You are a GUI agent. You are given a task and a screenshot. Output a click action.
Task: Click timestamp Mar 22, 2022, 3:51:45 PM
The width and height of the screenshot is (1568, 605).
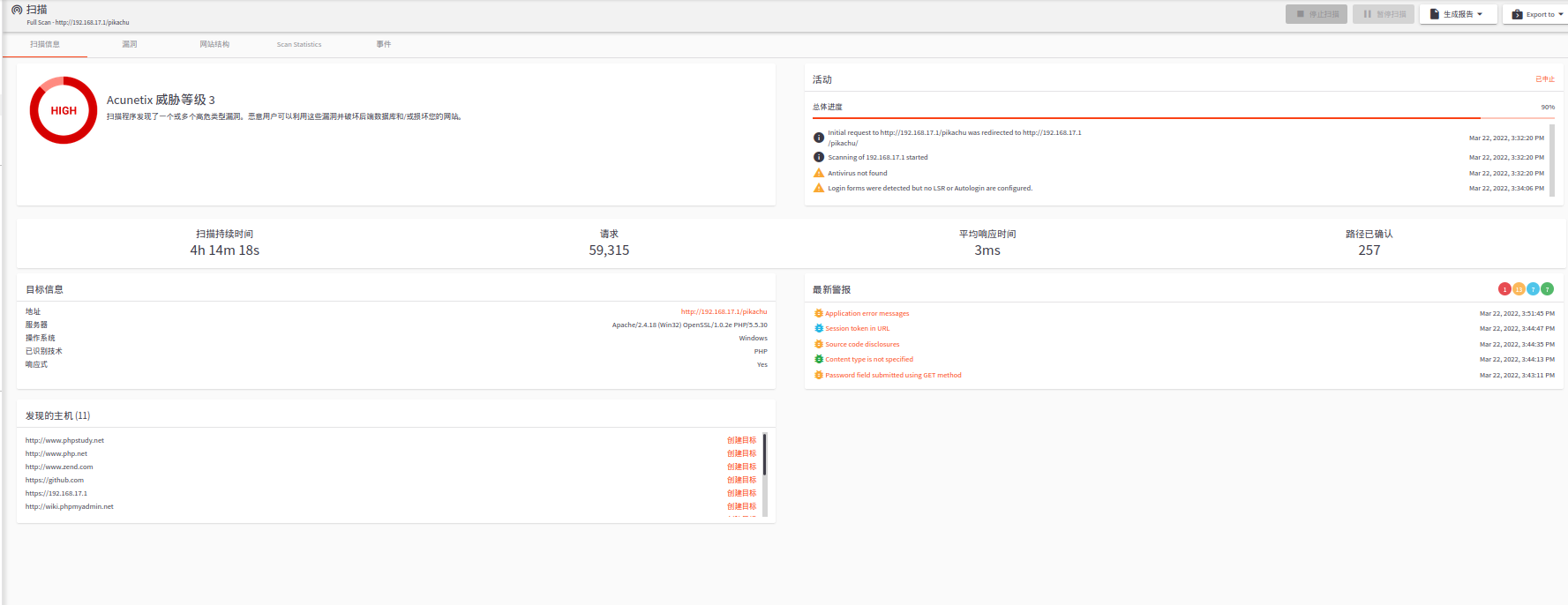point(1517,313)
